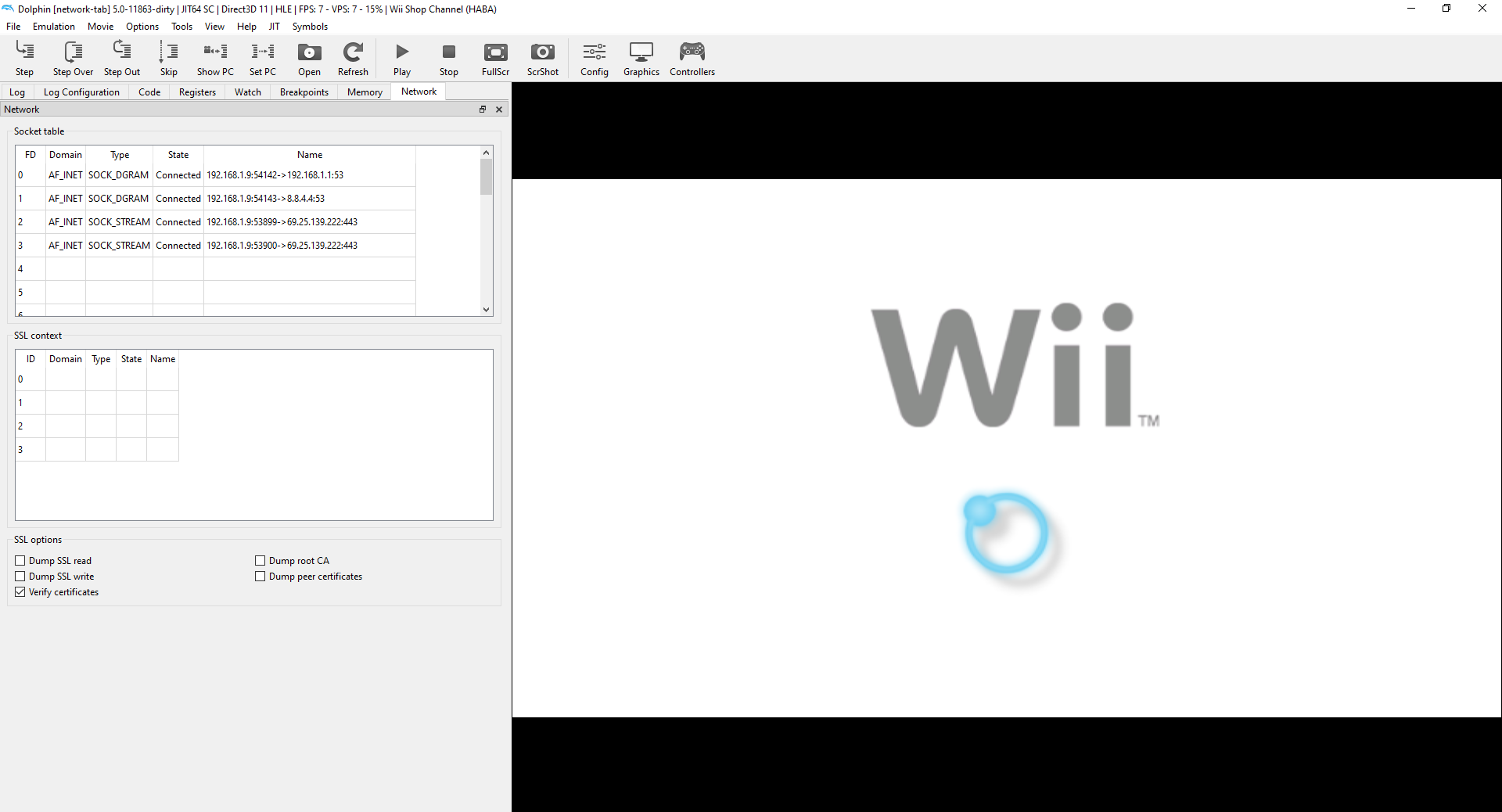Take a screenshot with ScrShot icon
1502x812 pixels.
tap(543, 59)
